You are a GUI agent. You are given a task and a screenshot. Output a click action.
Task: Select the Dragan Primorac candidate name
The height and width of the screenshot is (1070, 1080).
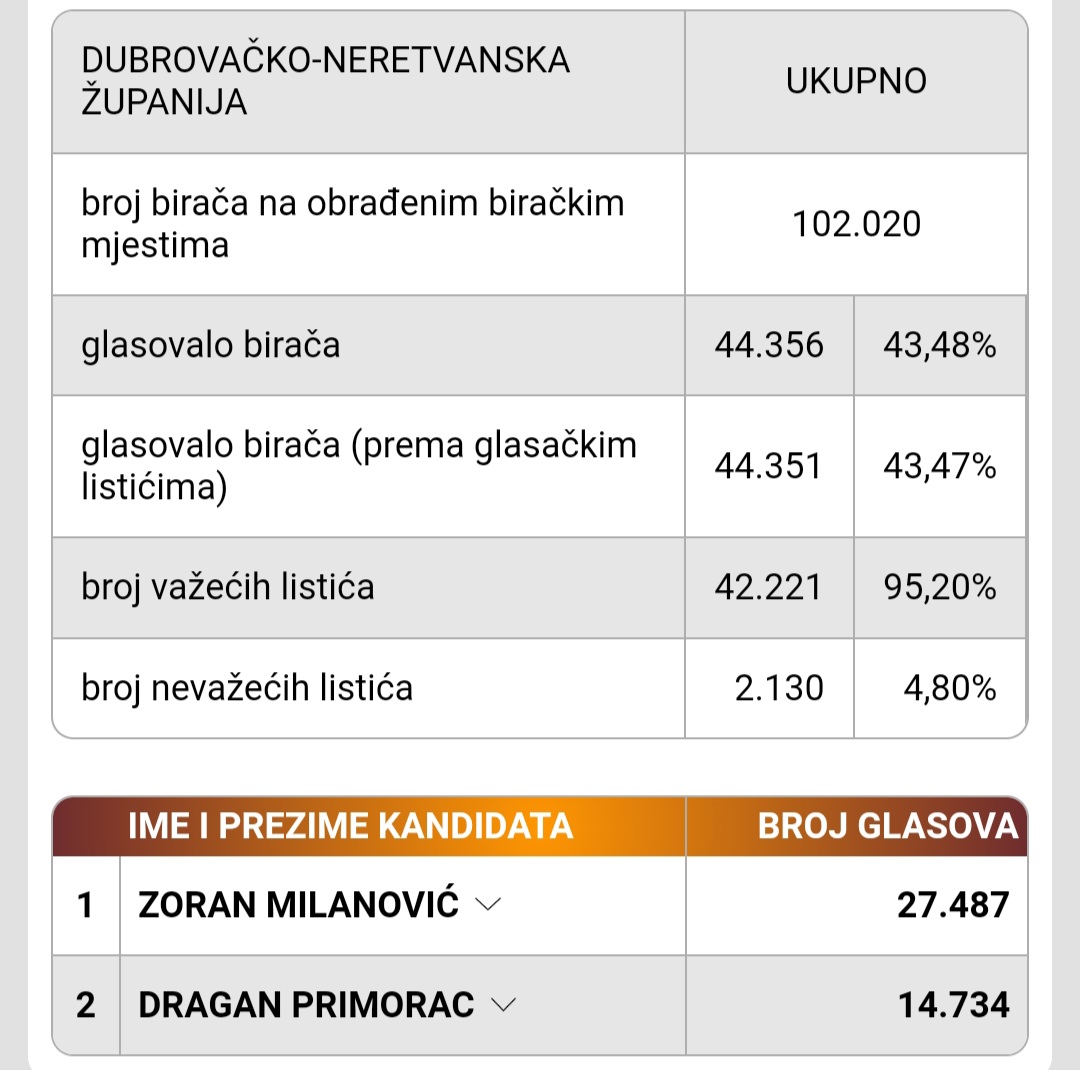click(306, 1005)
